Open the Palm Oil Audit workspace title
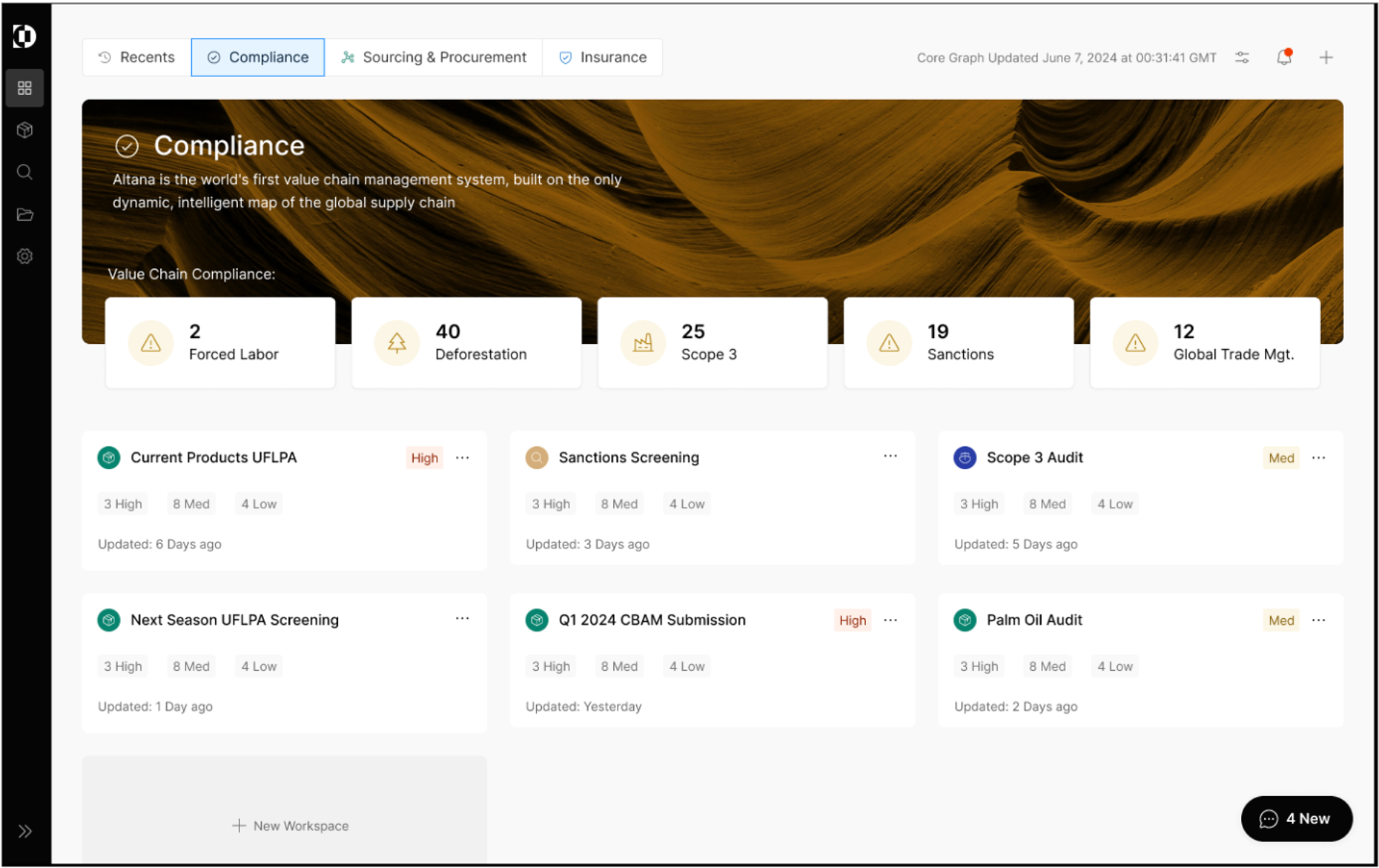The width and height of the screenshot is (1379, 868). pos(1034,620)
